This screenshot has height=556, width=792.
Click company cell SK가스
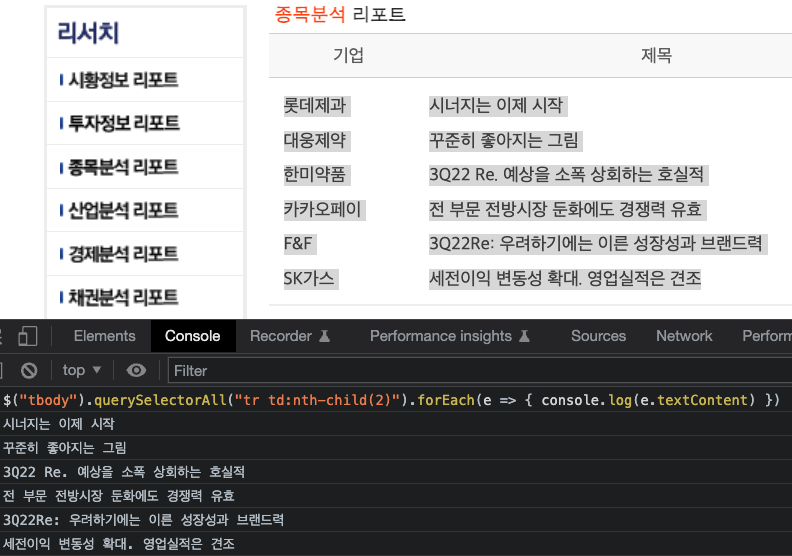pyautogui.click(x=309, y=278)
